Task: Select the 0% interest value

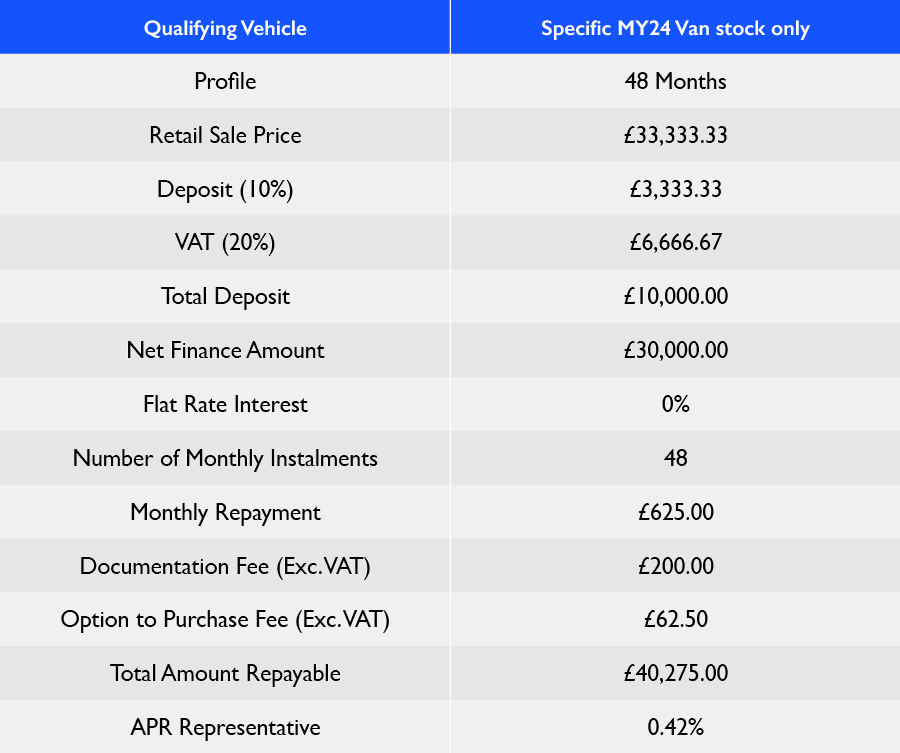Action: (675, 405)
